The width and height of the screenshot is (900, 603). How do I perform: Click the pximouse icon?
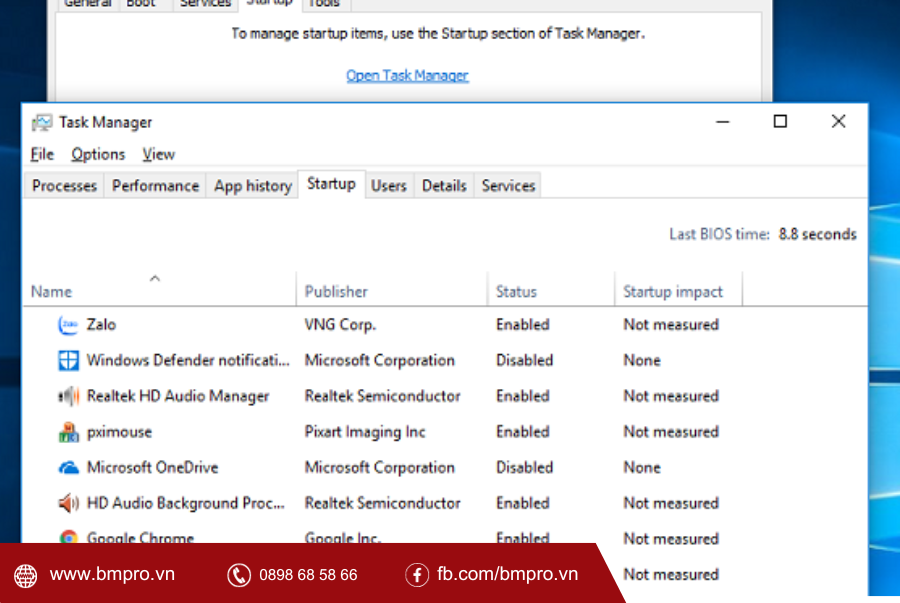point(68,432)
